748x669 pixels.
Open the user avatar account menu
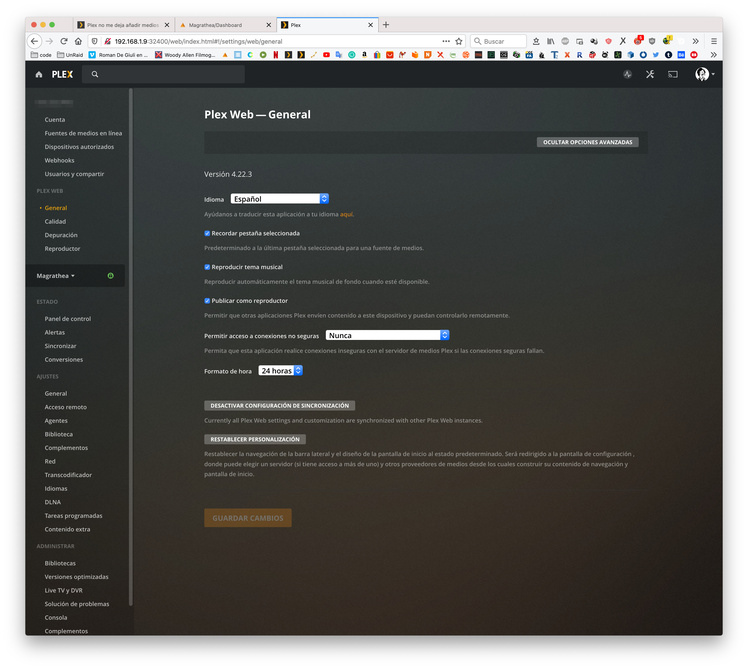point(704,74)
